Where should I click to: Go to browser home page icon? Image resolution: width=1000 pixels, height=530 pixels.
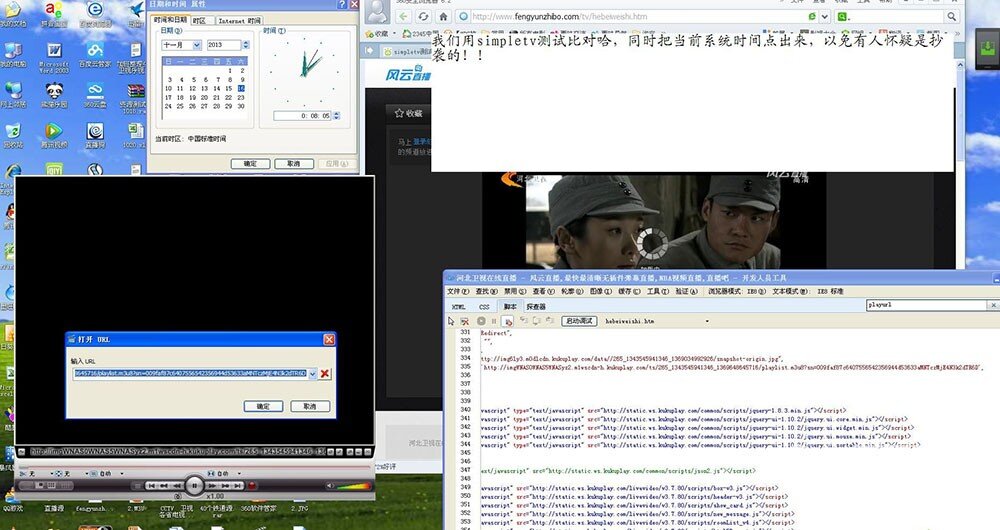pos(443,17)
